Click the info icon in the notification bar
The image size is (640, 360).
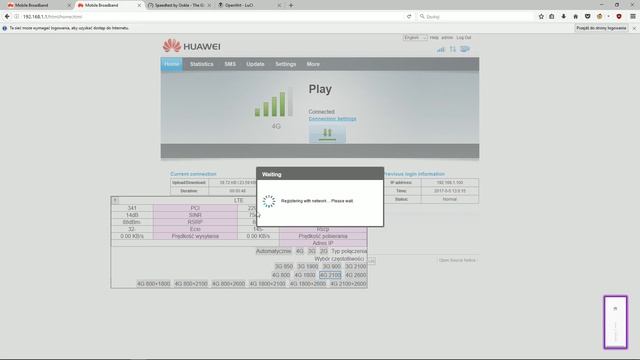pyautogui.click(x=5, y=28)
